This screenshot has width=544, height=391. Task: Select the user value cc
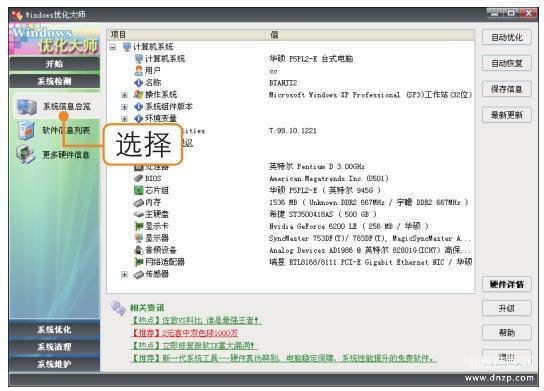coord(273,71)
